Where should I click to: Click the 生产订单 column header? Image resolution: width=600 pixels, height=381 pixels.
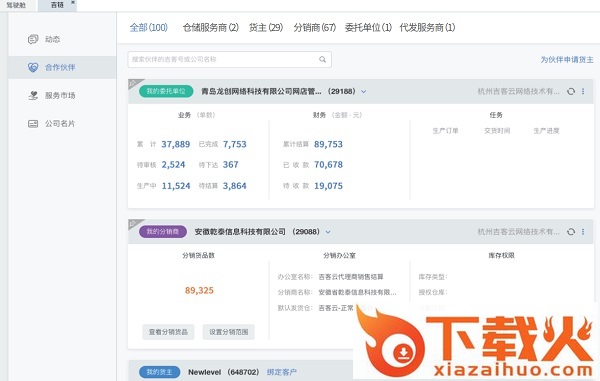445,131
